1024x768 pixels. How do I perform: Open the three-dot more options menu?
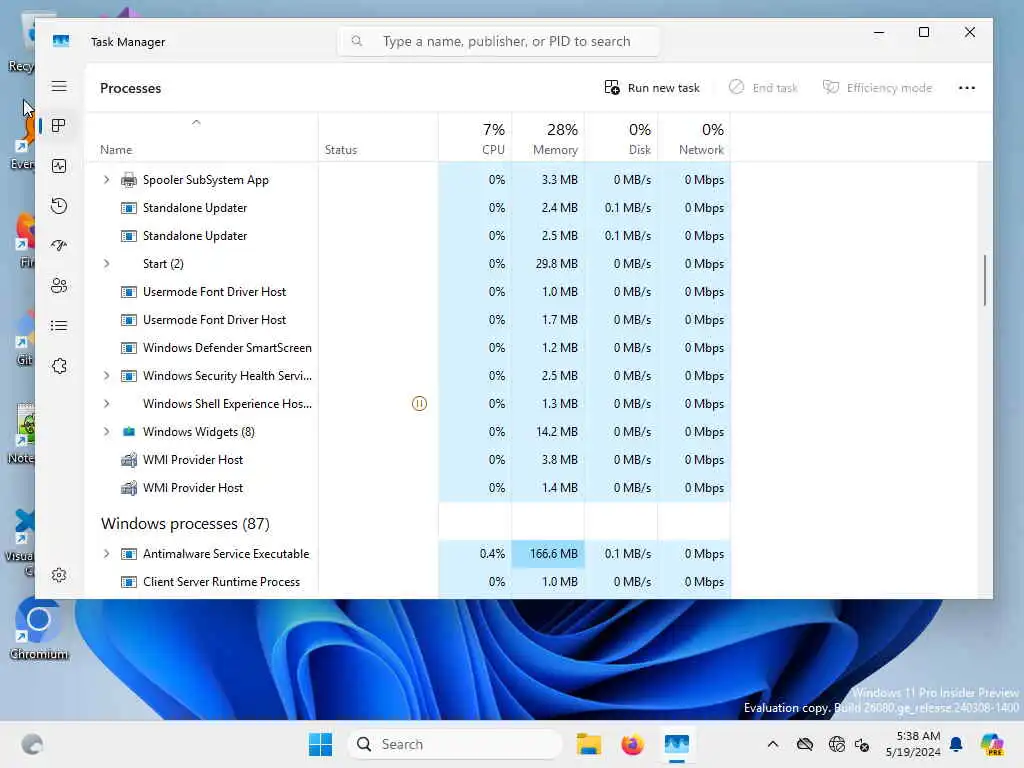pos(967,88)
